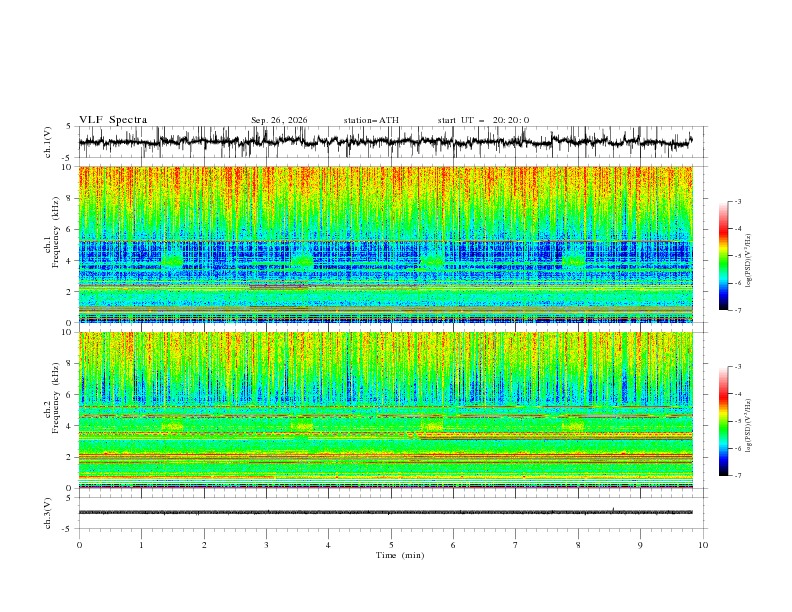Click the green burst near 4 kHz in ch.1 at 8 min
Screen dimensions: 792x612
click(x=573, y=260)
